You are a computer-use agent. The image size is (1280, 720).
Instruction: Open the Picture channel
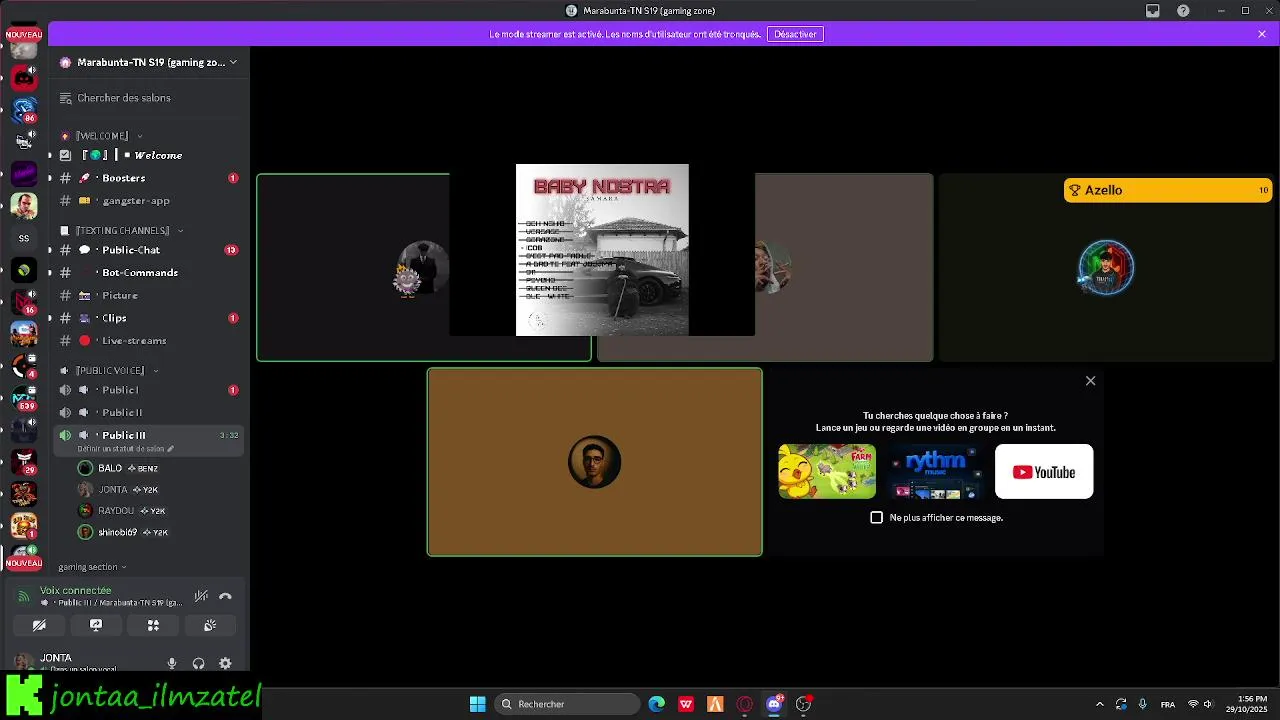[148, 296]
